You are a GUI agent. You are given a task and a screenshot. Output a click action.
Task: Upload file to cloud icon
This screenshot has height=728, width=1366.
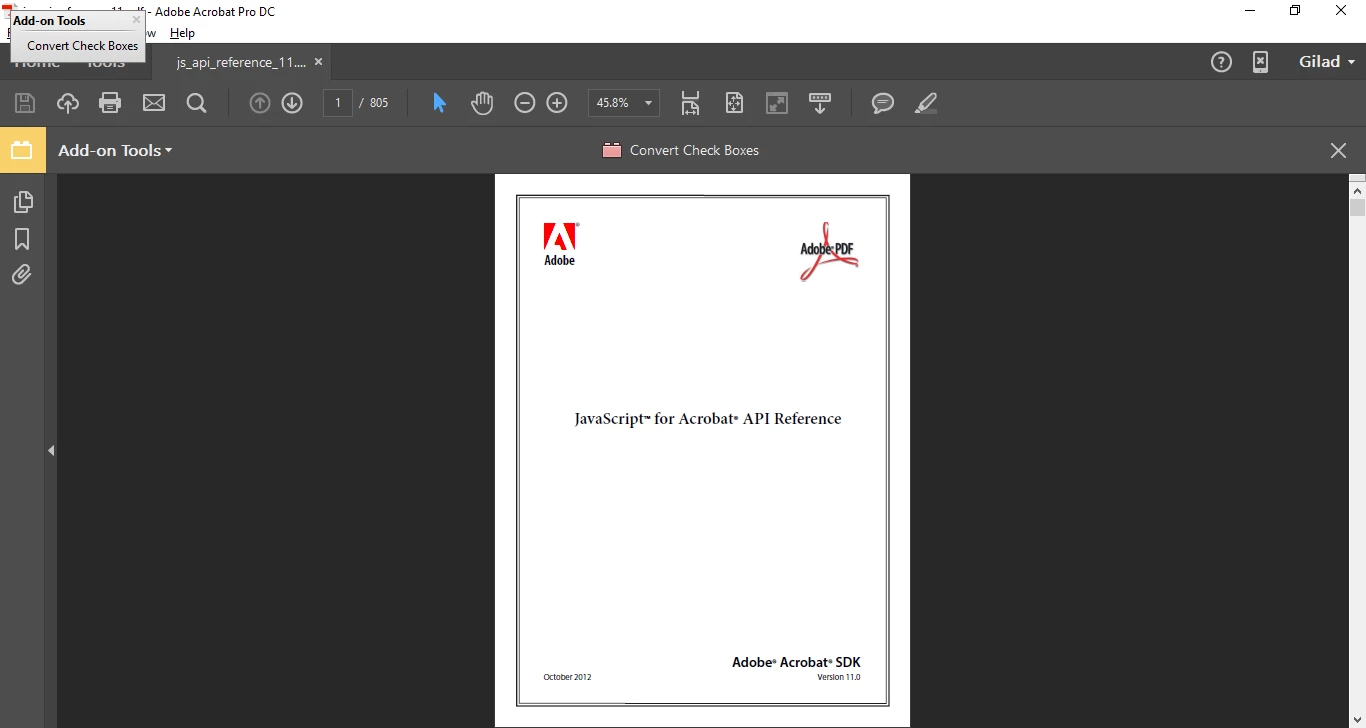(x=67, y=103)
